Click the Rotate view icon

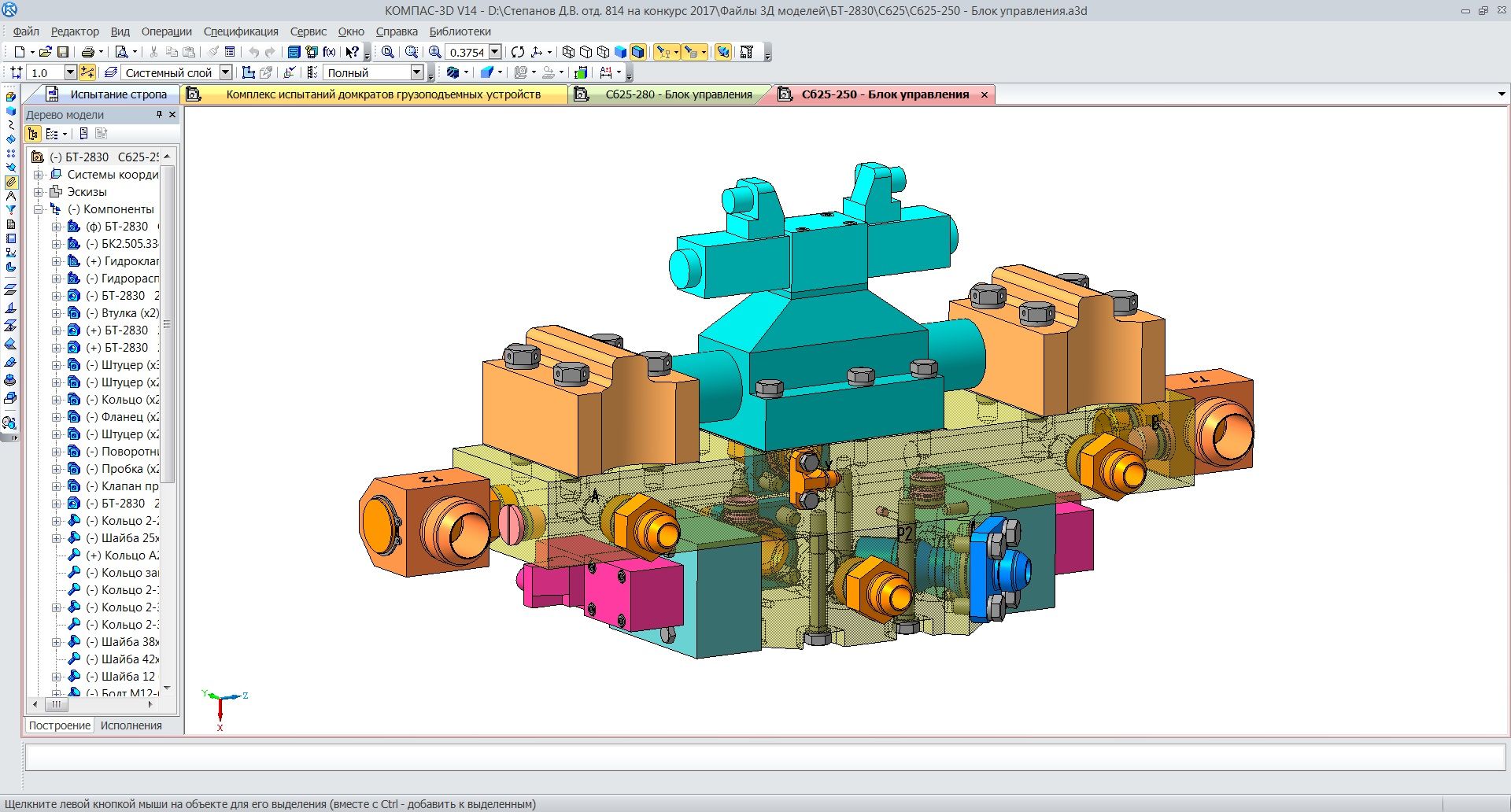pyautogui.click(x=517, y=52)
